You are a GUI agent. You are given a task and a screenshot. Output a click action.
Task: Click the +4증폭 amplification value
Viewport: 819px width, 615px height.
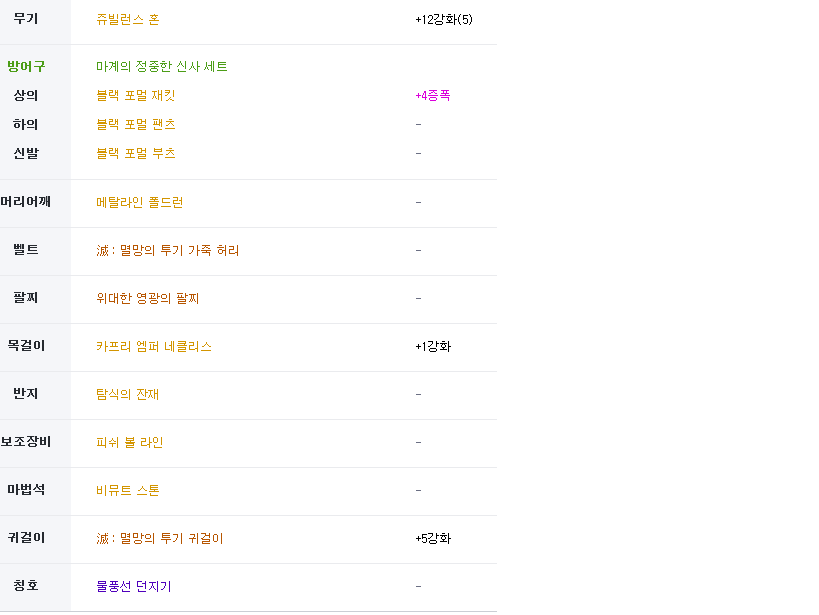click(432, 96)
